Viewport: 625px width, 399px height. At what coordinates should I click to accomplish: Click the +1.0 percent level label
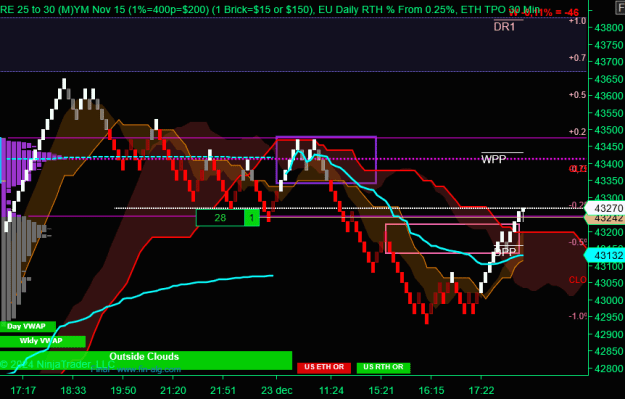[577, 21]
